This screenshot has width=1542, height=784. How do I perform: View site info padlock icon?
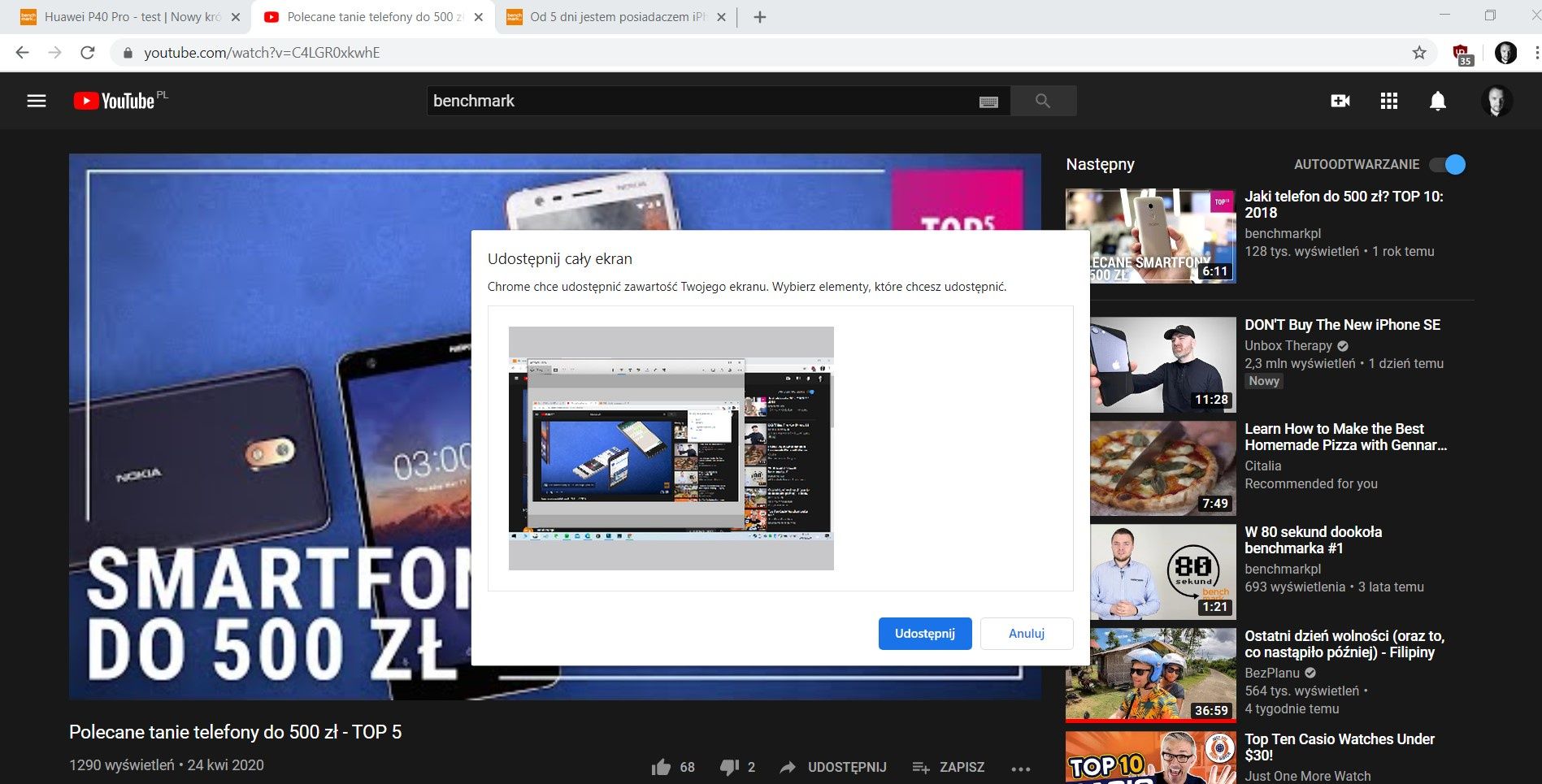(127, 53)
